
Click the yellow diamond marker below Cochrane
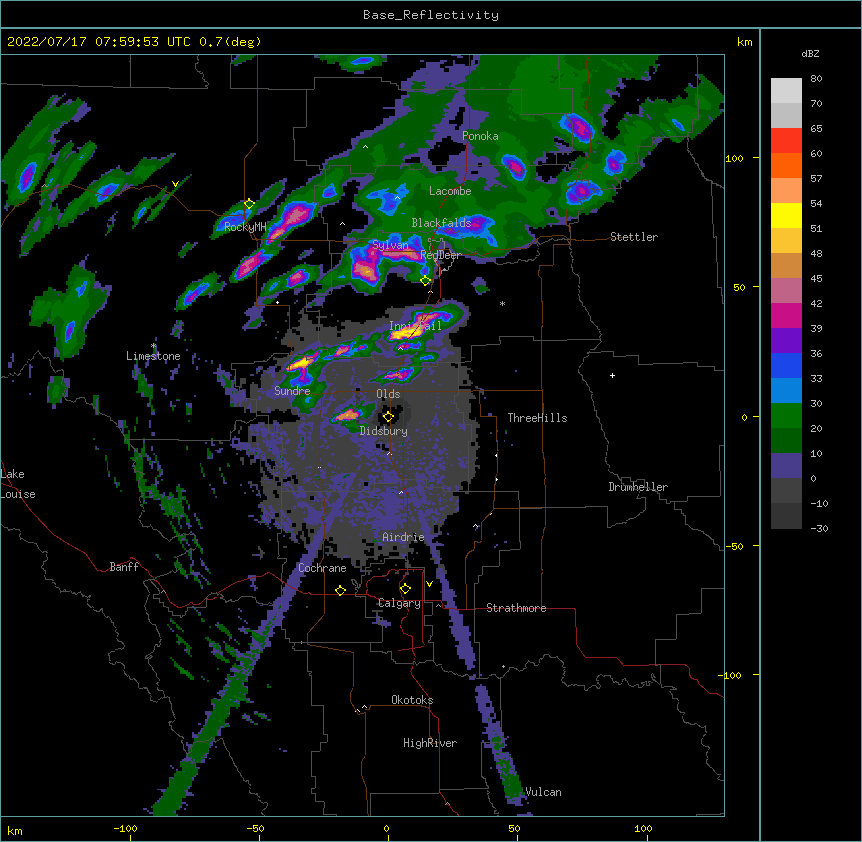[x=340, y=590]
